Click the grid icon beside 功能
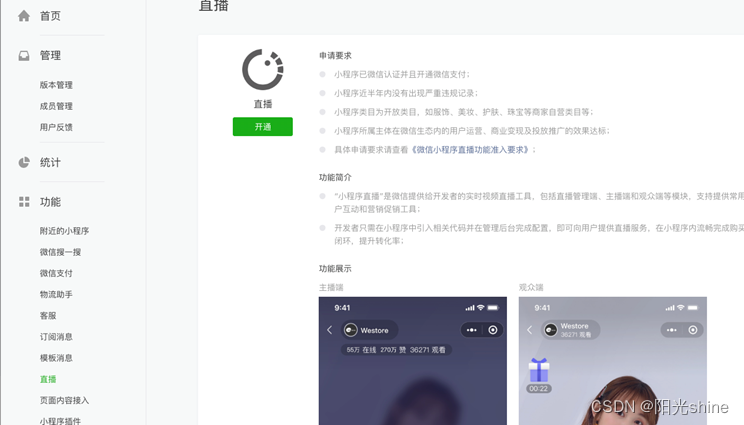This screenshot has height=425, width=744. (x=24, y=202)
